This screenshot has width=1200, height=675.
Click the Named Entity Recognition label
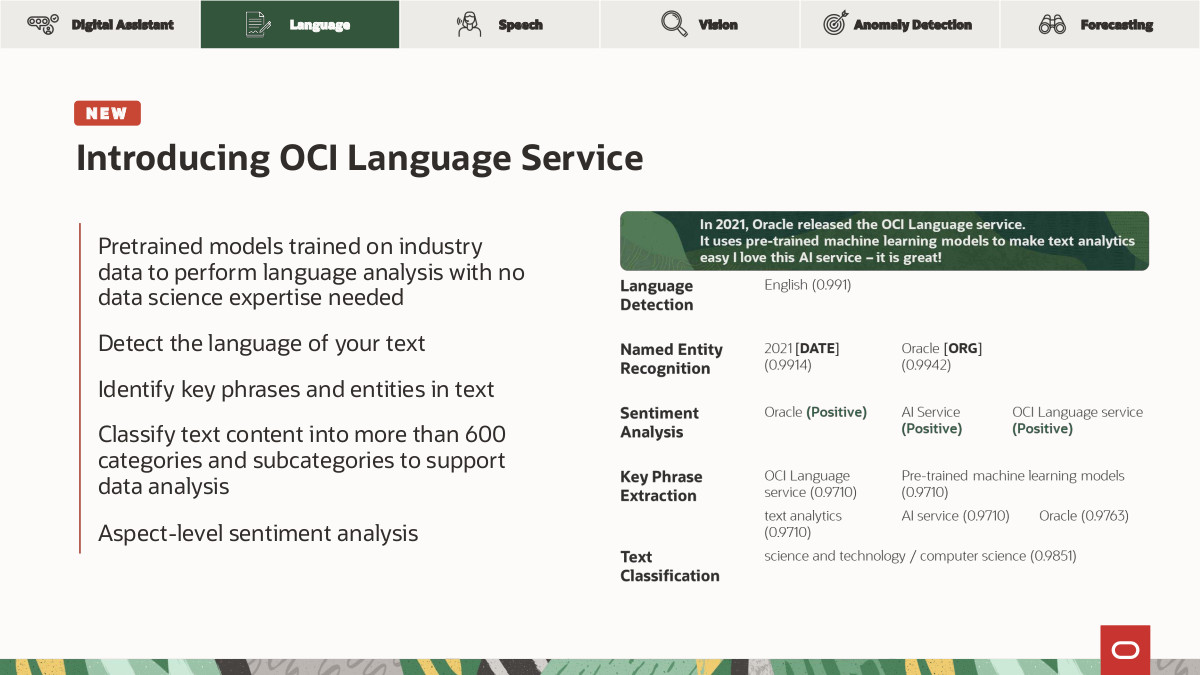pyautogui.click(x=671, y=359)
